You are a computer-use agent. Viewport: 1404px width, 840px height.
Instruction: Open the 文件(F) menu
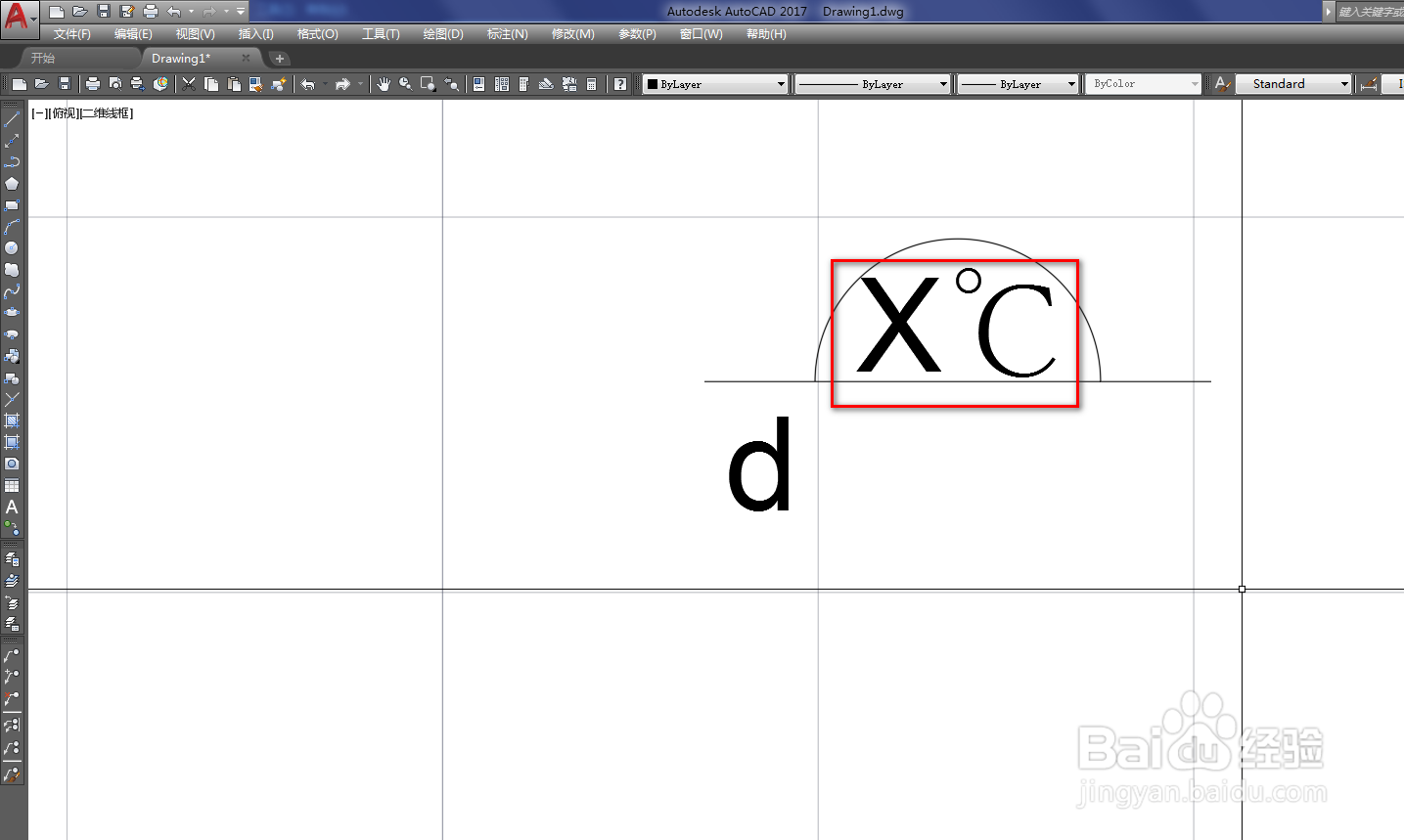[x=72, y=34]
